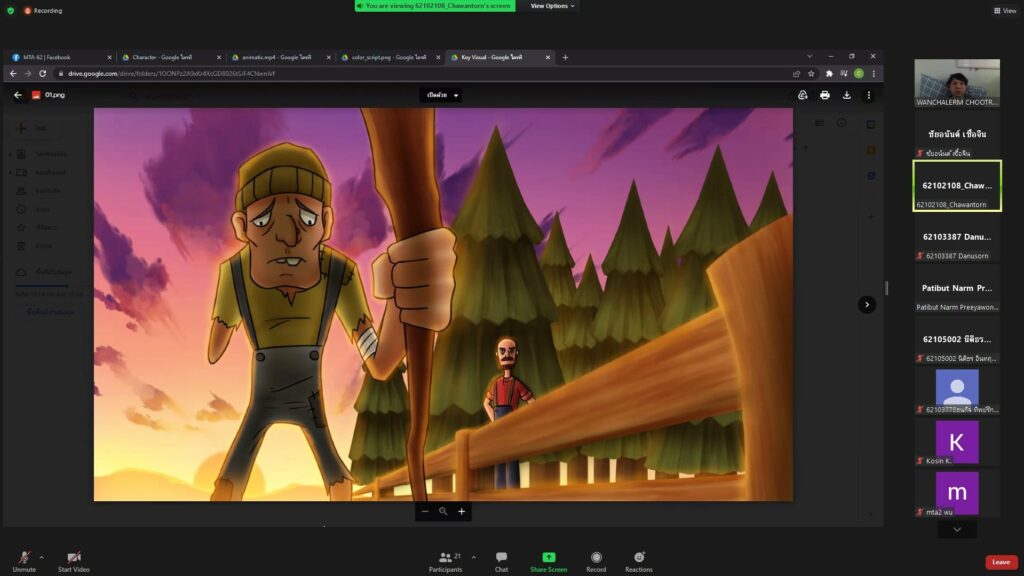Image resolution: width=1024 pixels, height=576 pixels.
Task: Print the image from Drive viewer
Action: click(824, 95)
